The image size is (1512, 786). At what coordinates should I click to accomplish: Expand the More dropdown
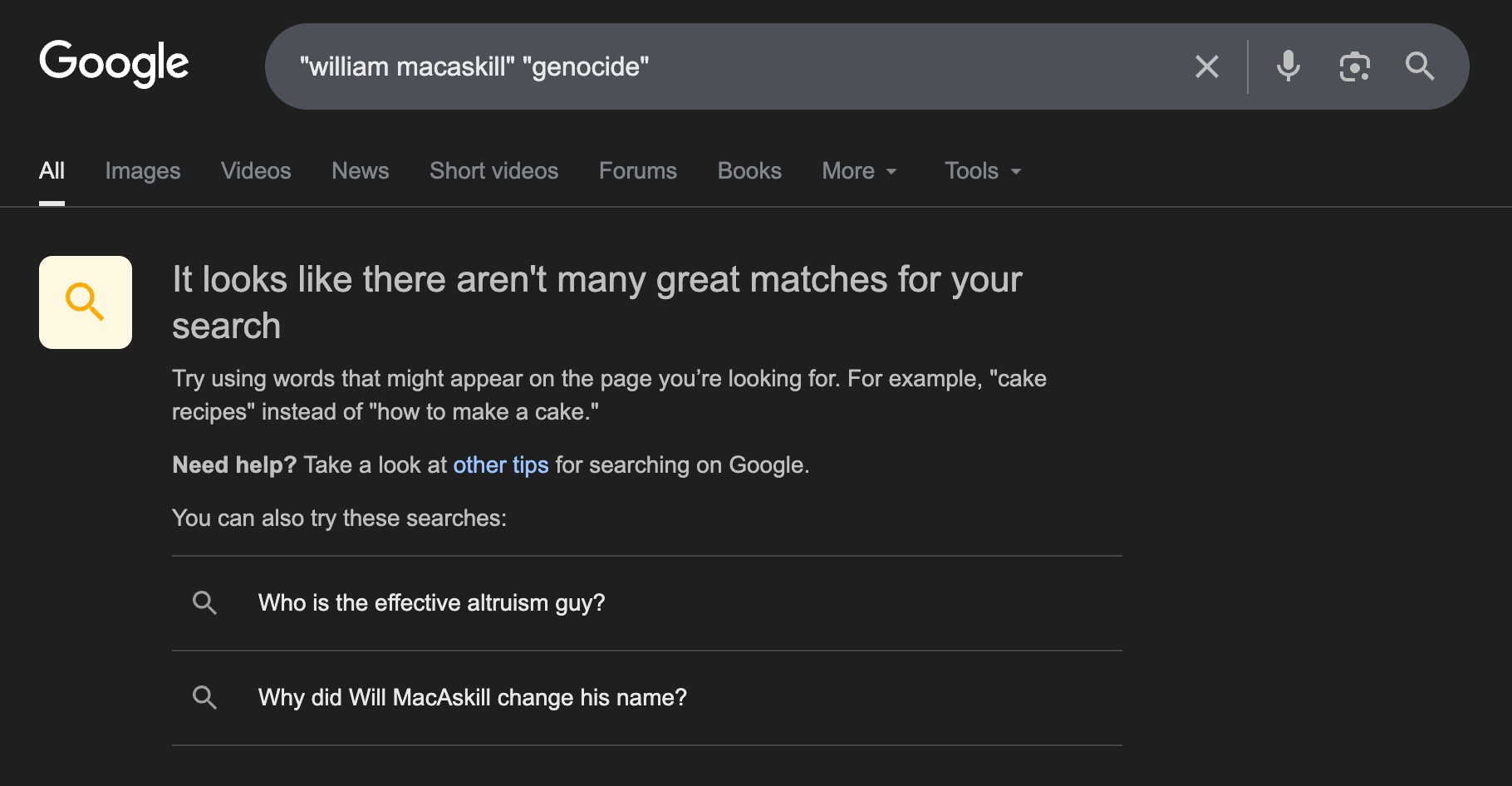(860, 171)
